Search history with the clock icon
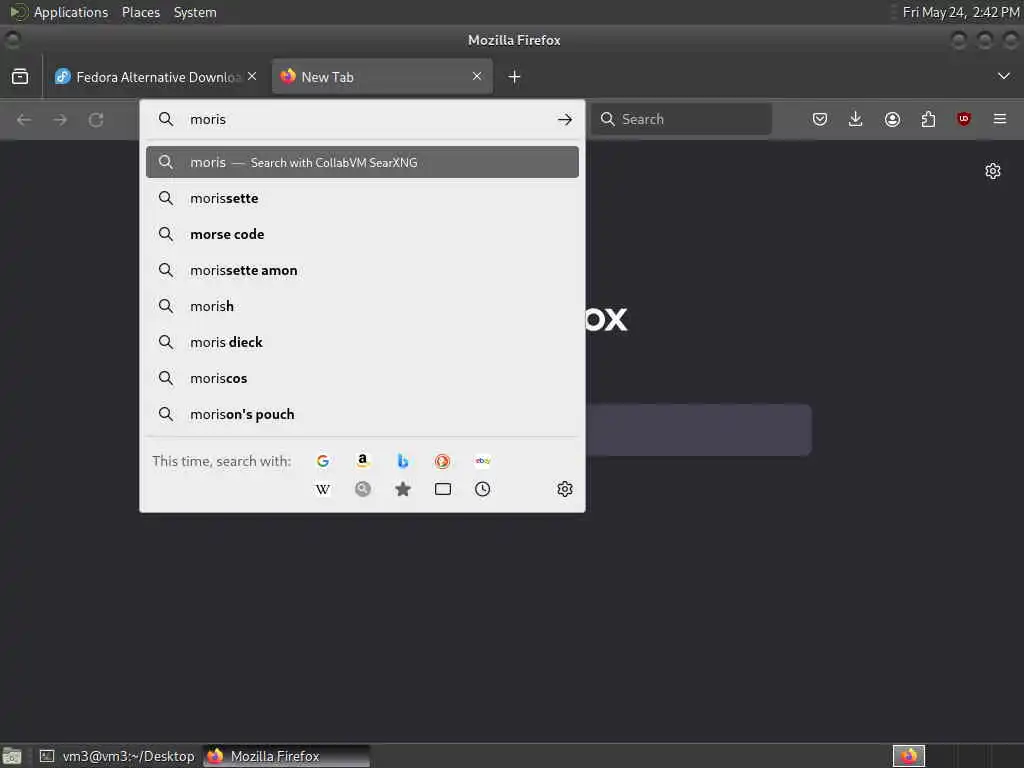 point(483,489)
